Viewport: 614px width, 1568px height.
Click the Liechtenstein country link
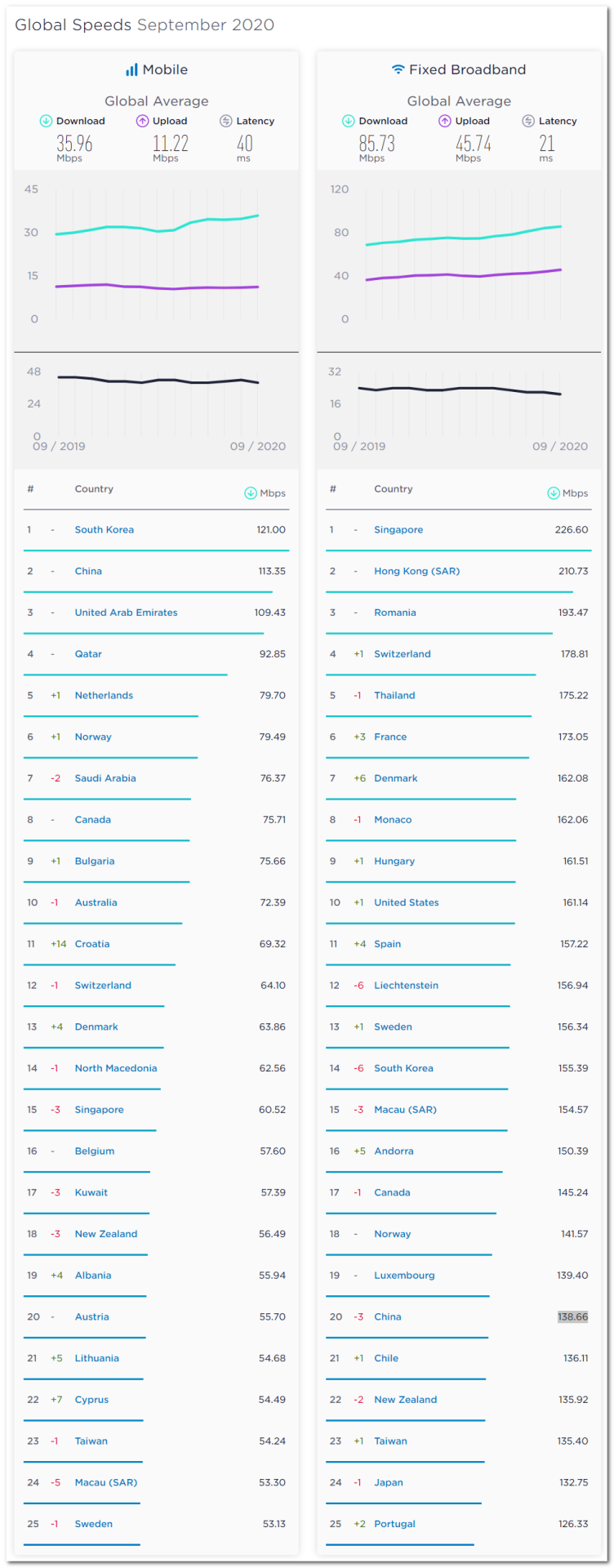click(406, 986)
